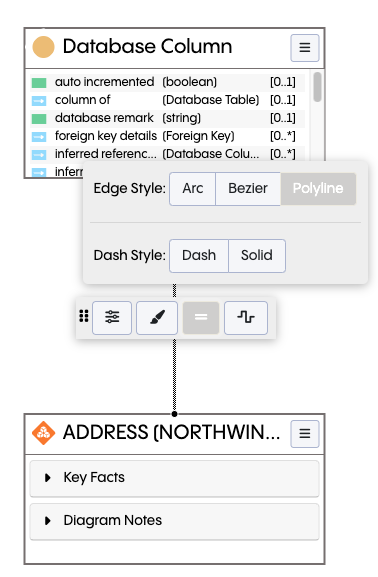378x577 pixels.
Task: Click the greyed equals-sign toolbar button
Action: click(x=201, y=318)
